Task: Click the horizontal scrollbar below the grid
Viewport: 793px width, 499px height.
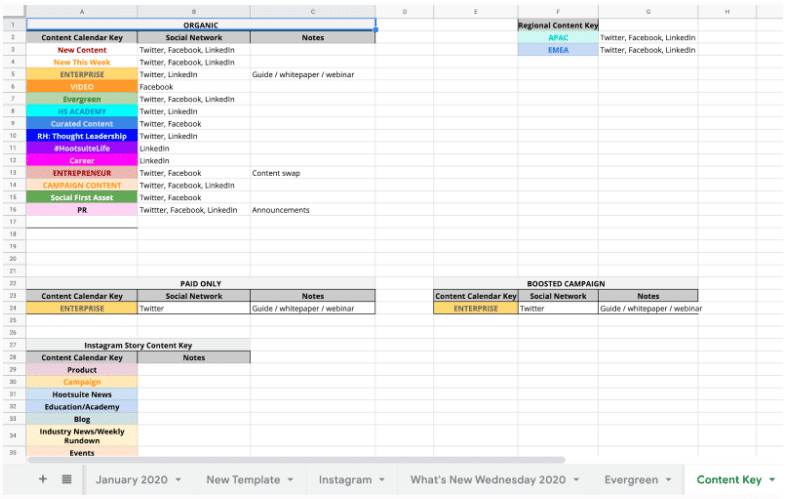Action: pyautogui.click(x=300, y=460)
